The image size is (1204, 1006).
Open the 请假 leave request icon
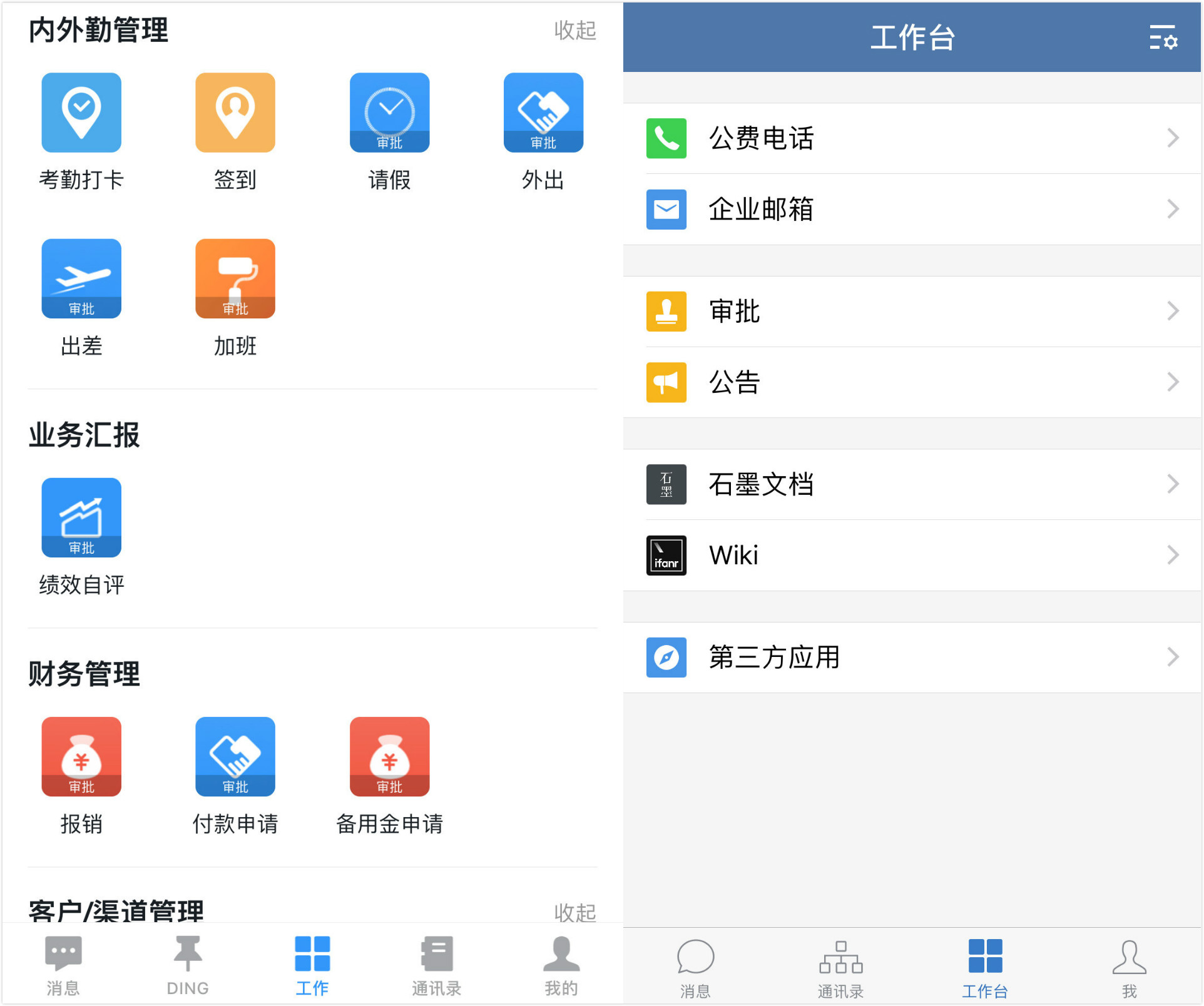[x=389, y=113]
